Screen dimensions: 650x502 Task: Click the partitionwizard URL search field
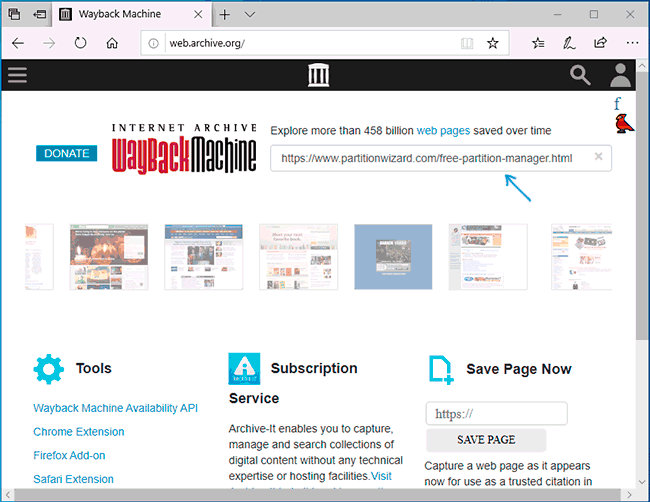point(441,158)
